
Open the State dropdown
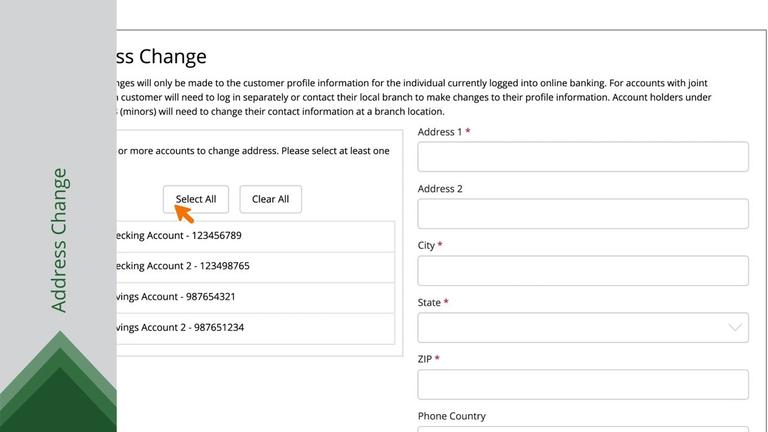click(x=583, y=327)
